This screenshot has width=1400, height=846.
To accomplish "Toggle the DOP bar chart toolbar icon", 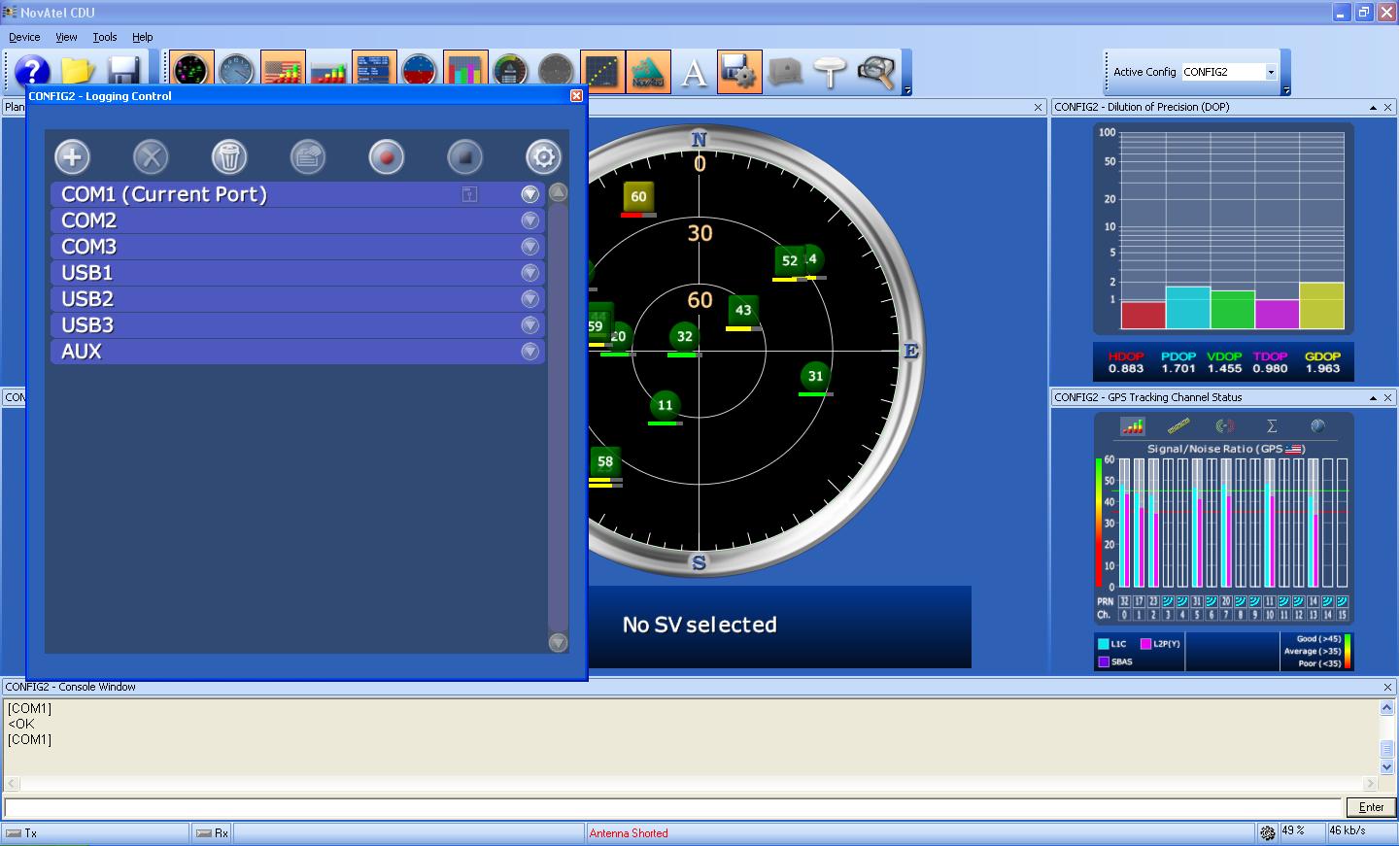I will (x=465, y=72).
